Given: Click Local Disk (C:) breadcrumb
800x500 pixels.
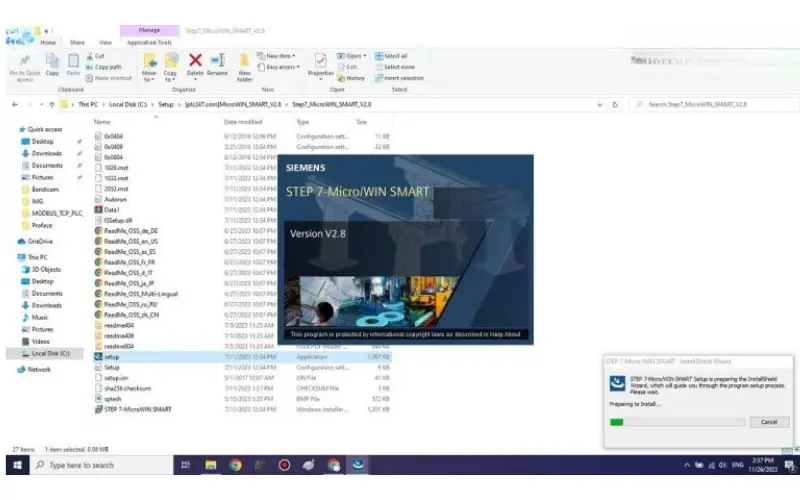Looking at the screenshot, I should coord(128,104).
